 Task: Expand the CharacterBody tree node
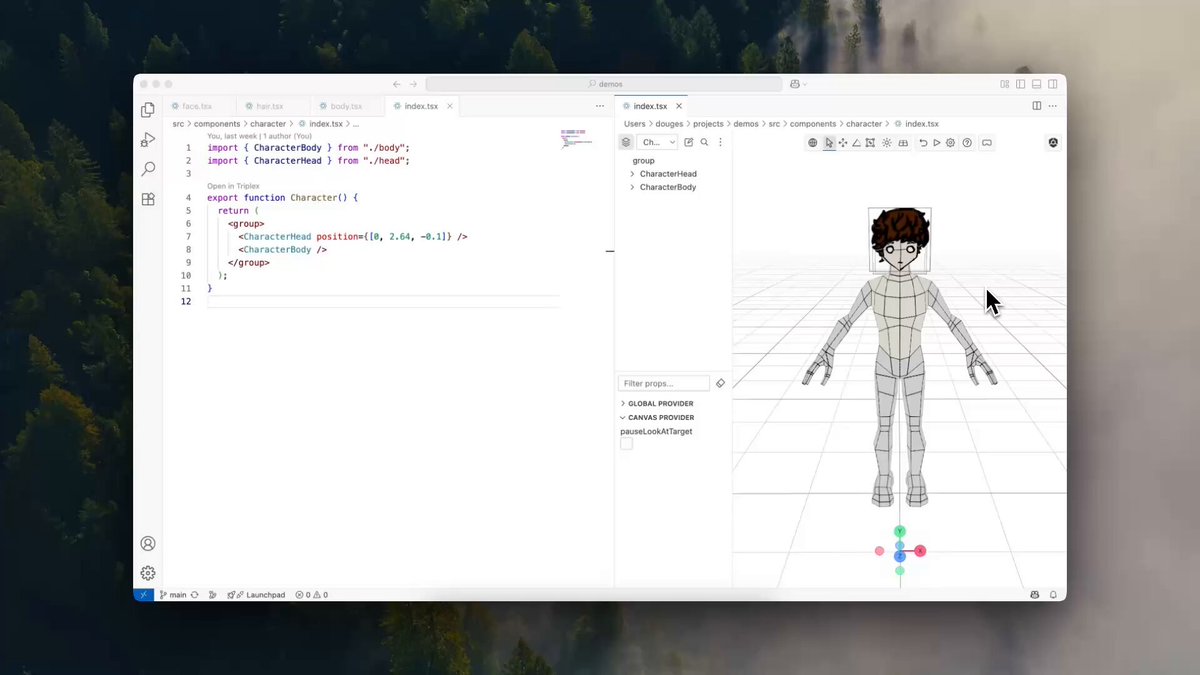632,187
